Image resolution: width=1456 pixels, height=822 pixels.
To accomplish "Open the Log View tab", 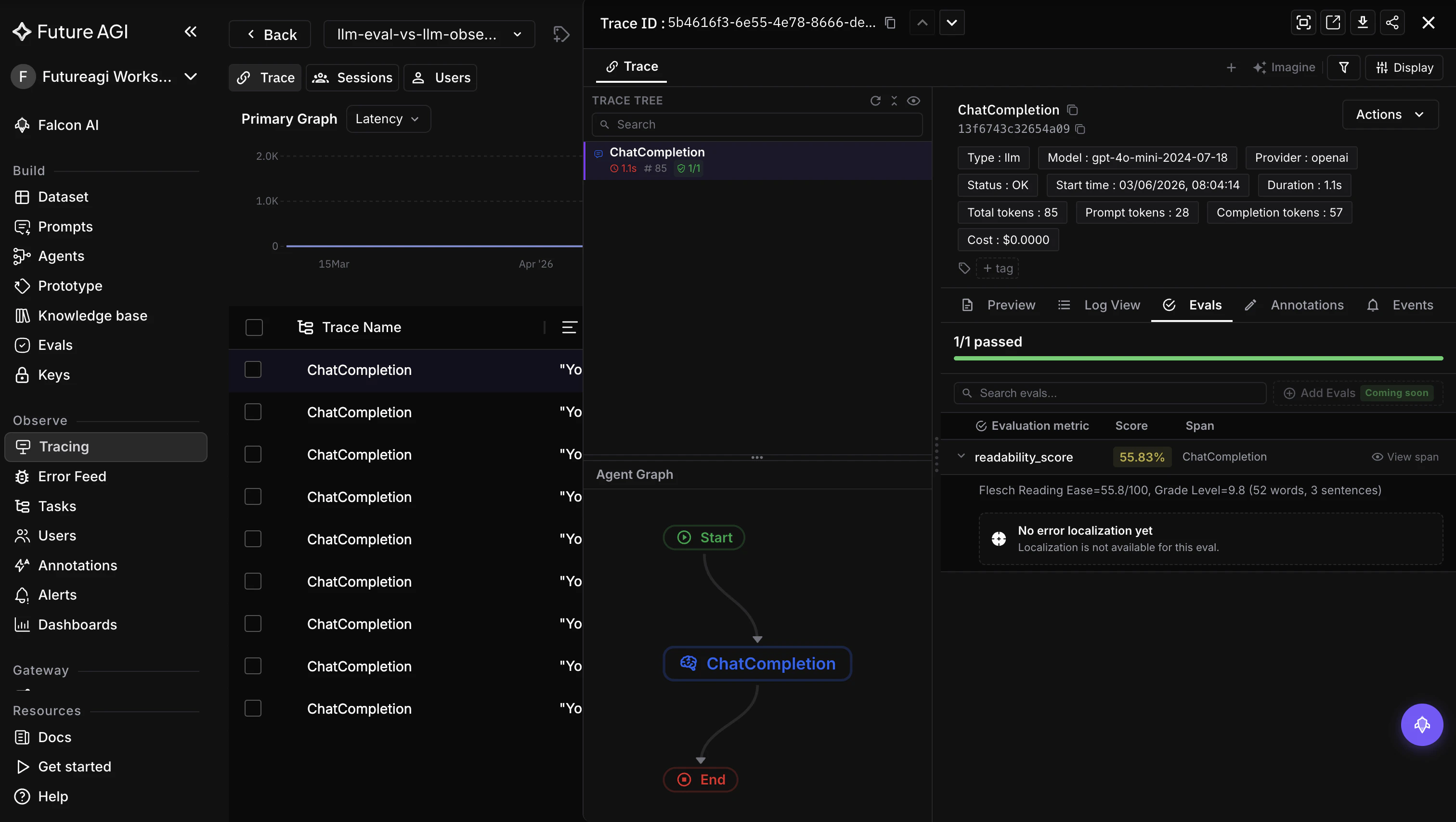I will click(1099, 305).
